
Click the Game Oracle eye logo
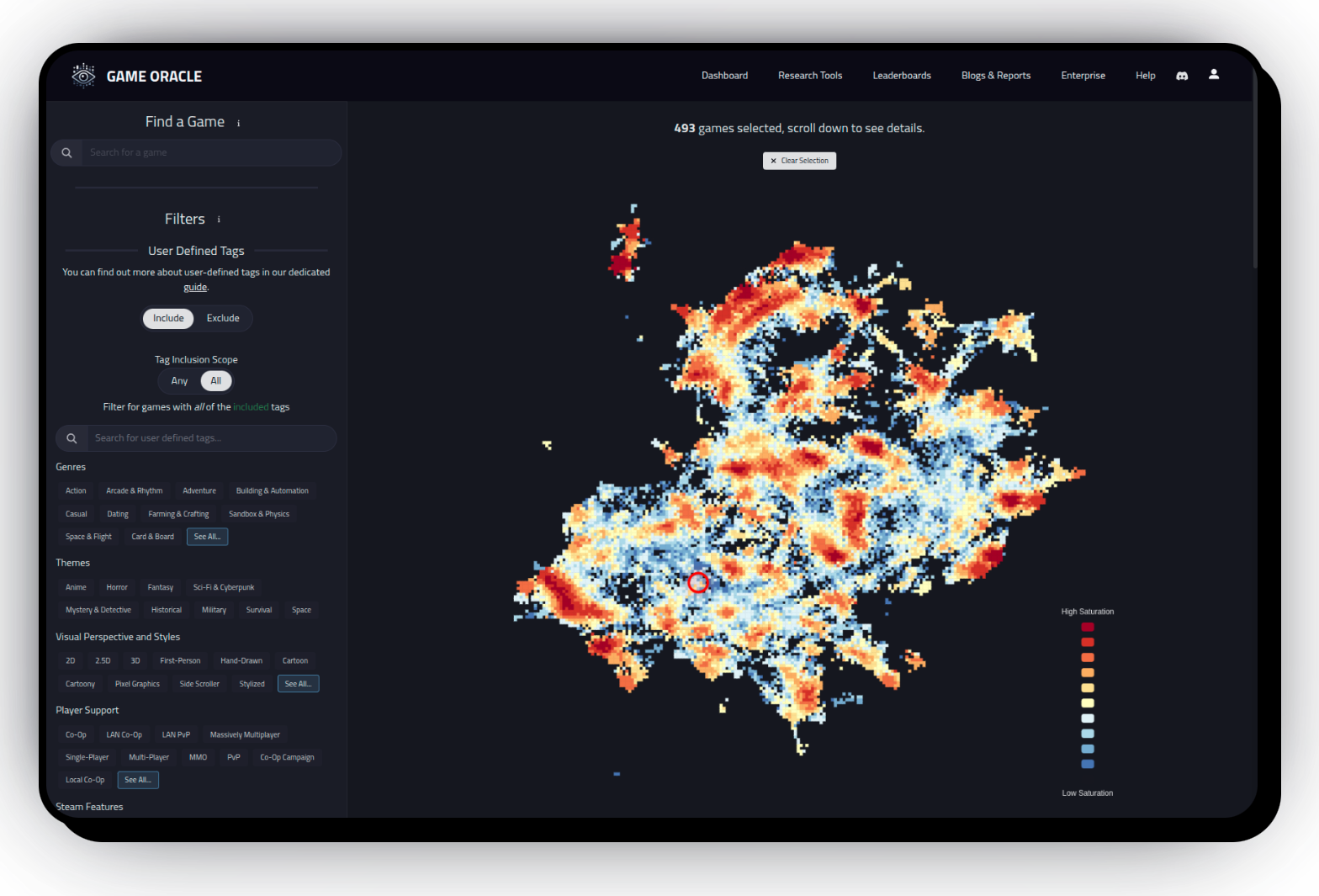(x=83, y=76)
